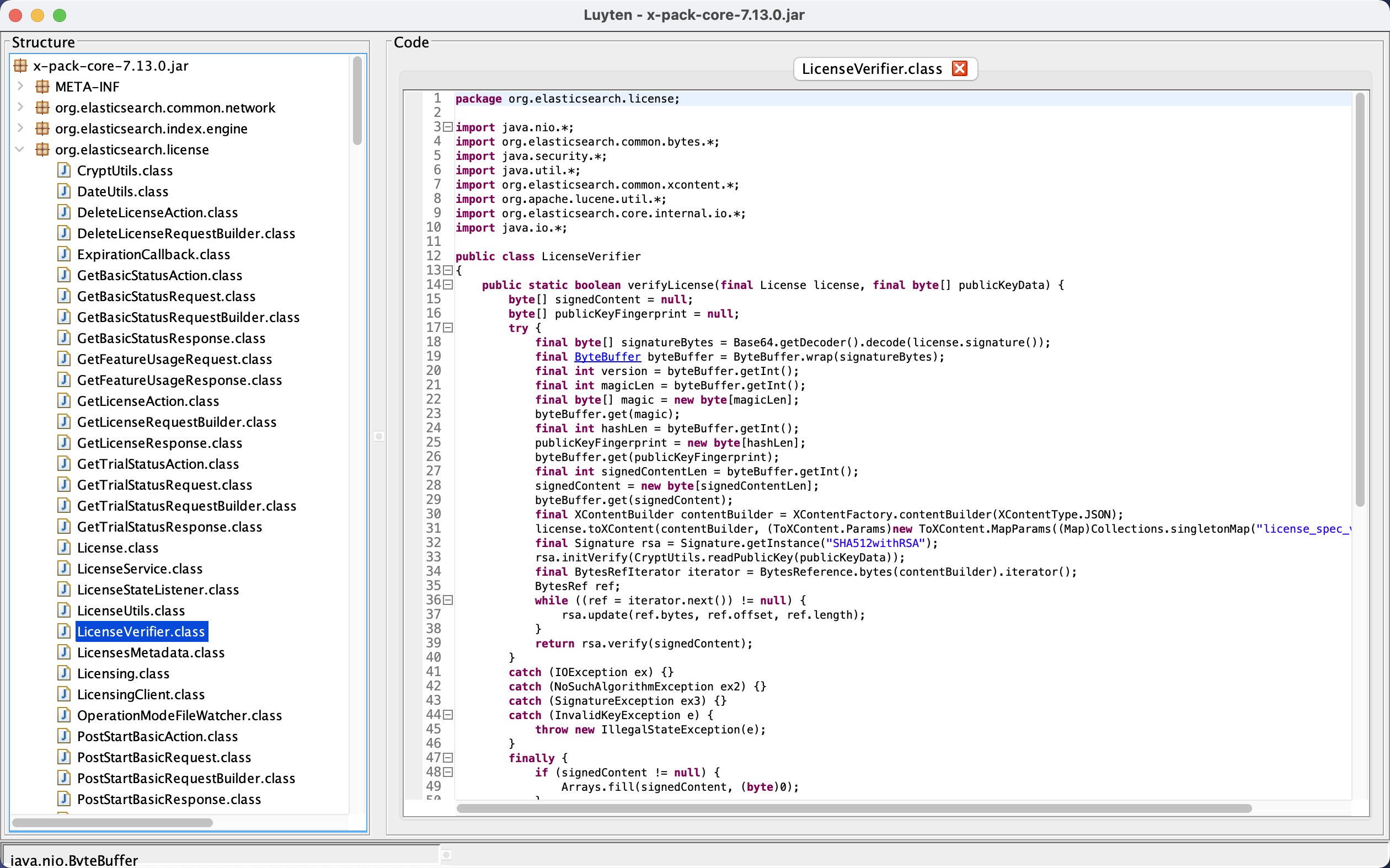This screenshot has height=868, width=1390.
Task: Select x-pack-core-7.13.0.jar root node
Action: [x=111, y=66]
